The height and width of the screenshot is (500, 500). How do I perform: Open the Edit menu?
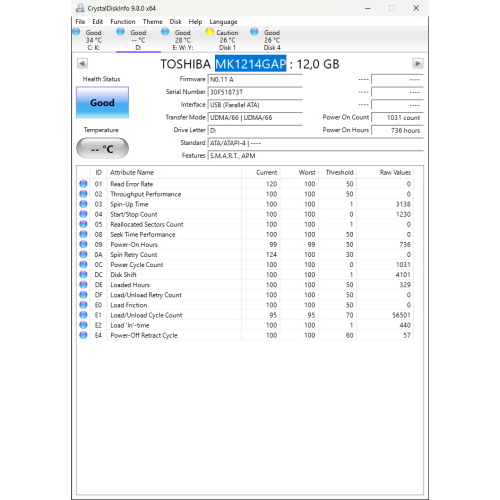coord(98,22)
